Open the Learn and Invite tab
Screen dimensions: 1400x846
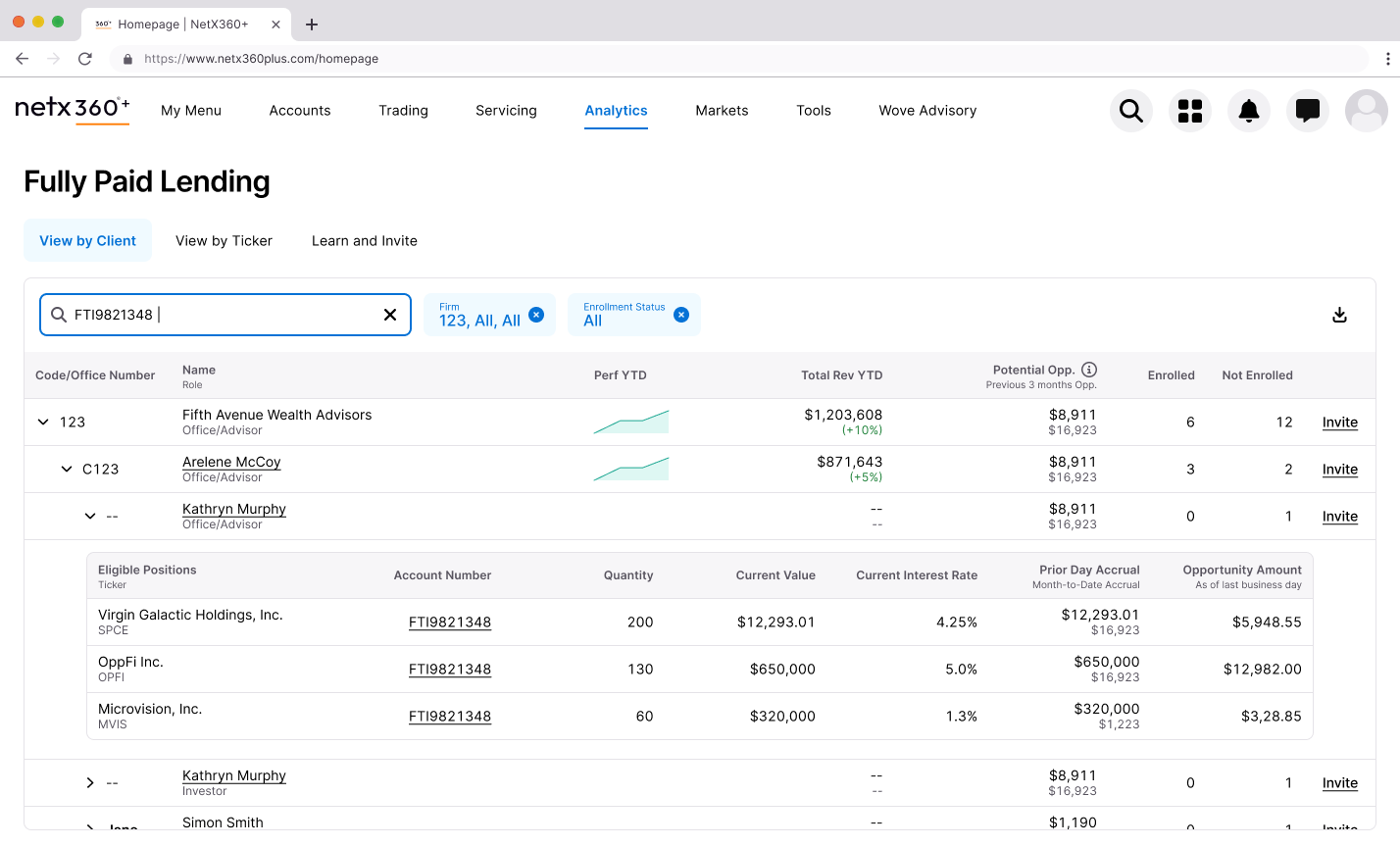point(364,241)
